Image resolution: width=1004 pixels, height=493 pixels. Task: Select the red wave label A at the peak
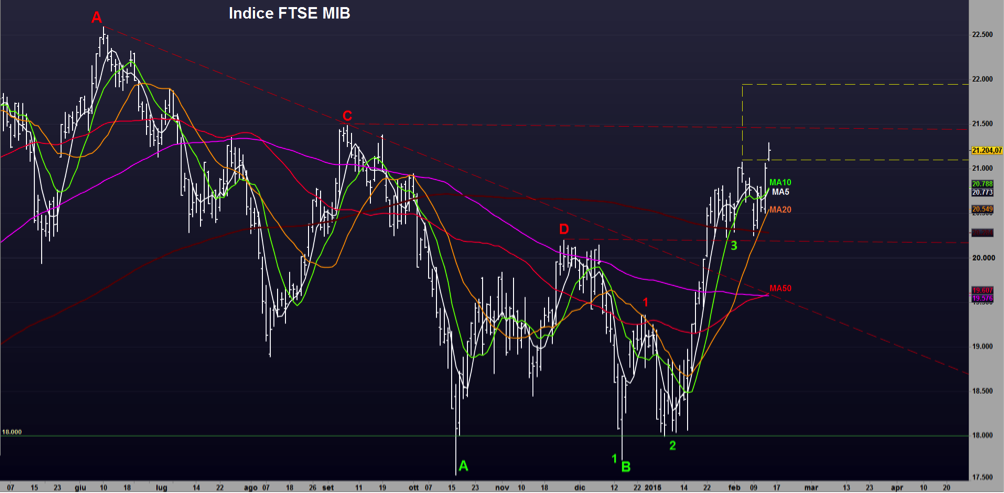97,18
